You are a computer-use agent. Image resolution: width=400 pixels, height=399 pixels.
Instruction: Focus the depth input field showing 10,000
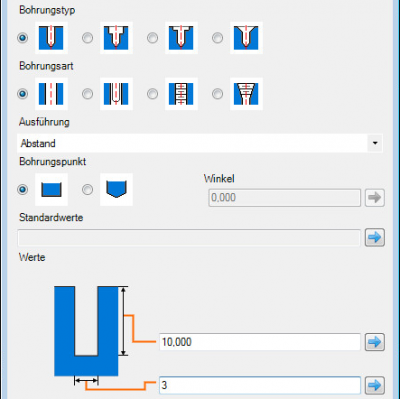pyautogui.click(x=260, y=342)
